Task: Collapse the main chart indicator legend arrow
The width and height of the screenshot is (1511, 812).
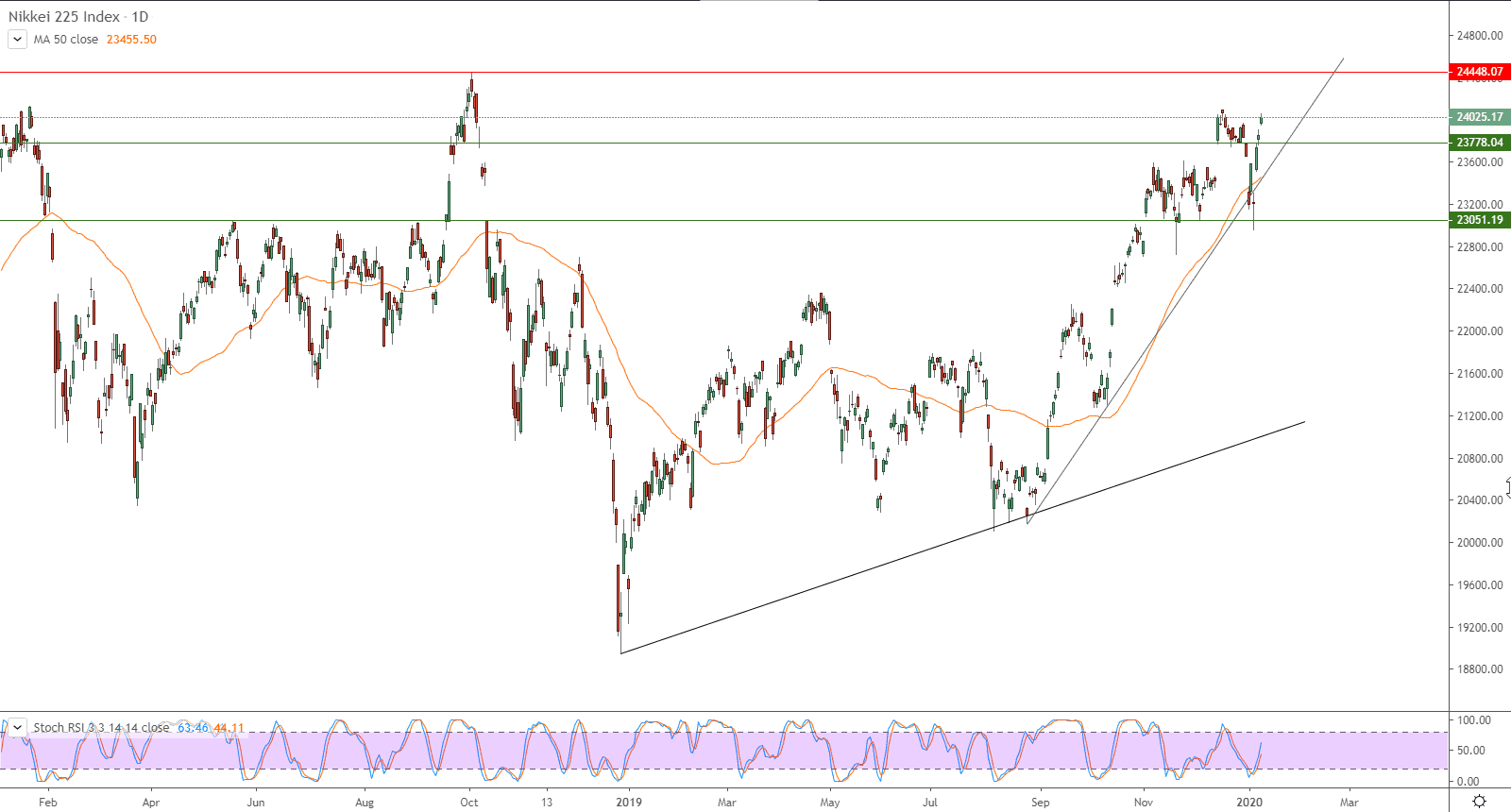Action: pyautogui.click(x=17, y=40)
